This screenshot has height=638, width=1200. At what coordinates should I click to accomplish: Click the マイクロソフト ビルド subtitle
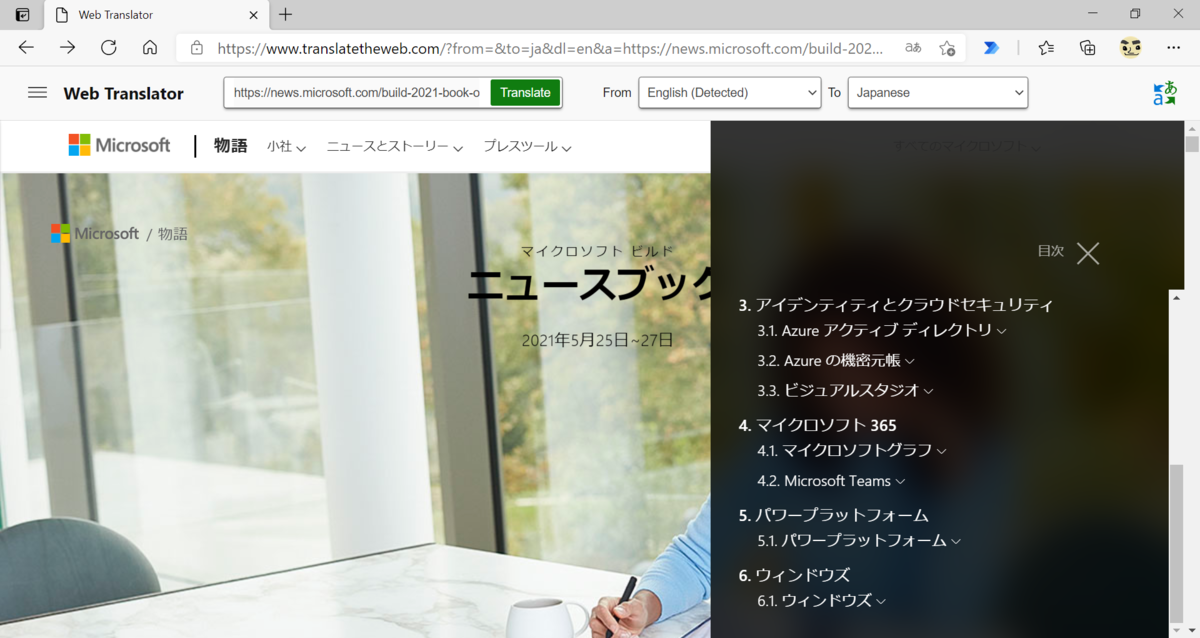pos(597,251)
